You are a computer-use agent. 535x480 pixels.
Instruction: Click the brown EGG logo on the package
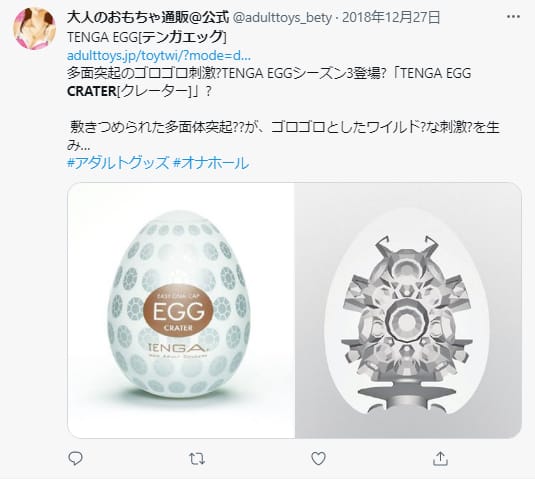(179, 310)
